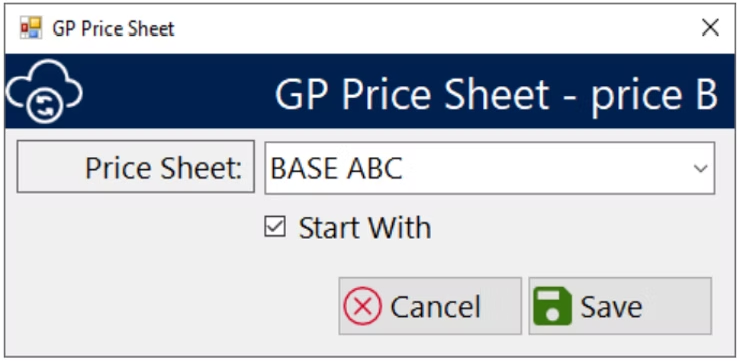Viewport: 740px width, 361px height.
Task: Toggle Start With via its text label
Action: (x=365, y=228)
